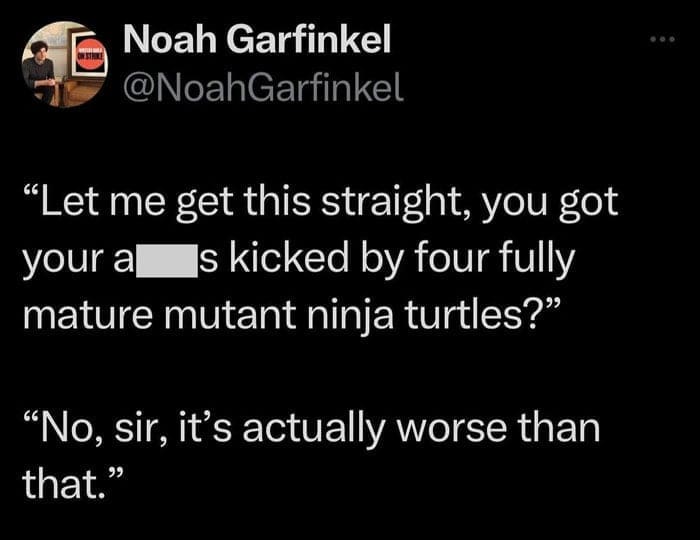Click Noah Garfinkel's profile avatar

click(64, 65)
